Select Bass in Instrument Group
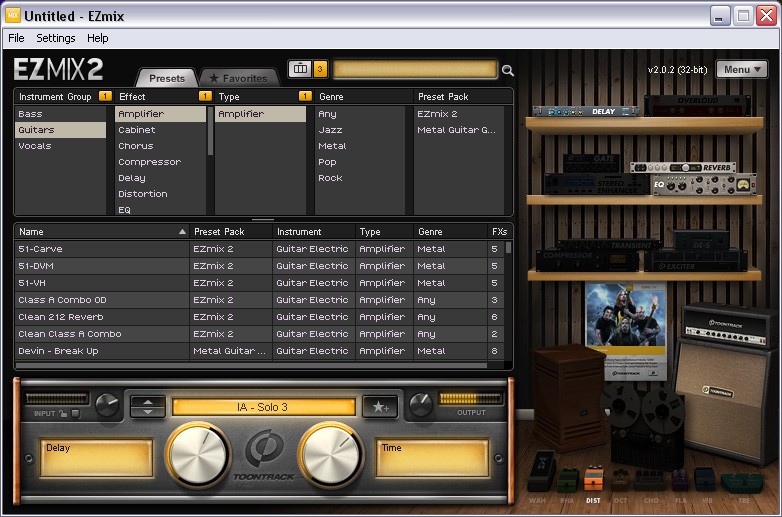Viewport: 782px width, 517px height. pyautogui.click(x=60, y=114)
